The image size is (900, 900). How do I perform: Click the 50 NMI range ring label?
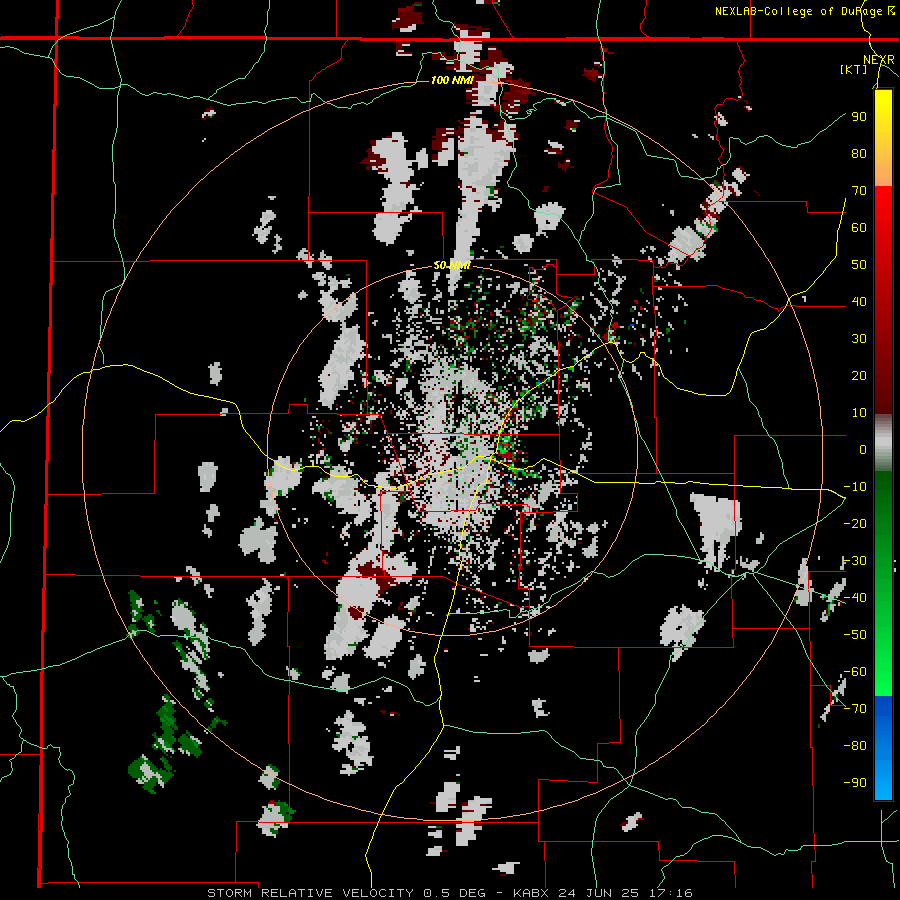coord(452,265)
